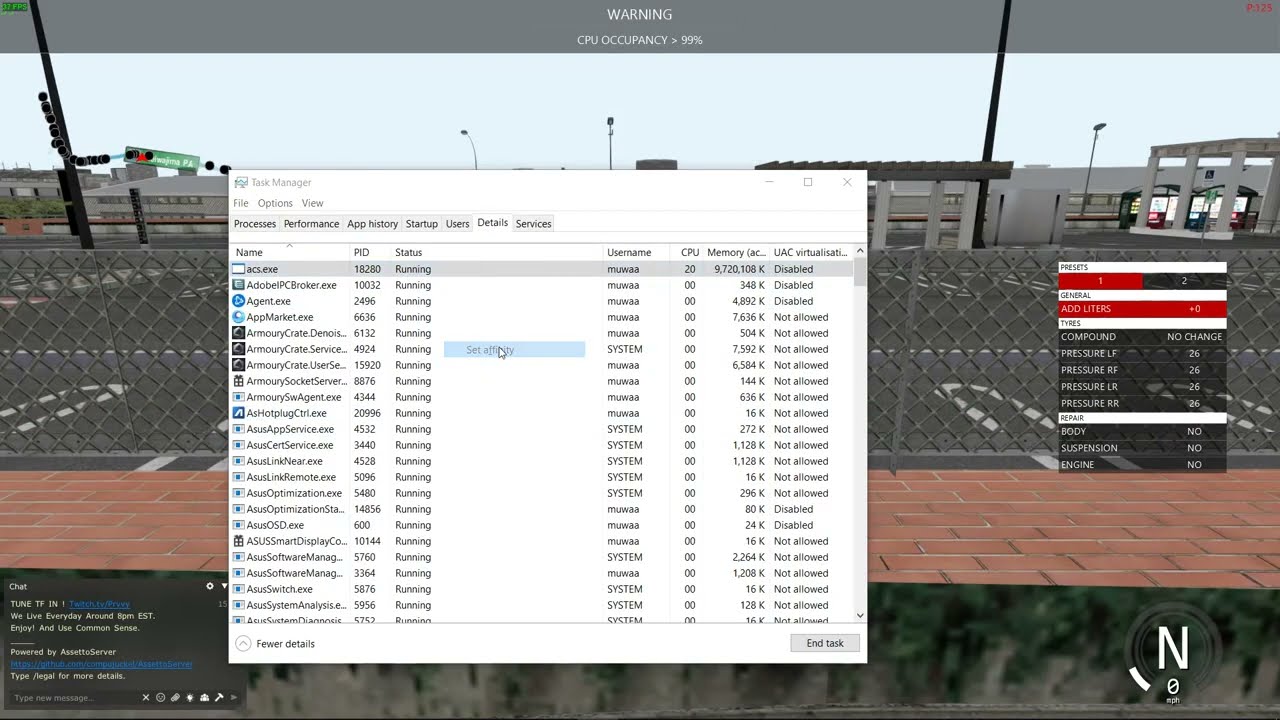This screenshot has width=1280, height=720.
Task: Sort by the PID column header
Action: click(369, 252)
